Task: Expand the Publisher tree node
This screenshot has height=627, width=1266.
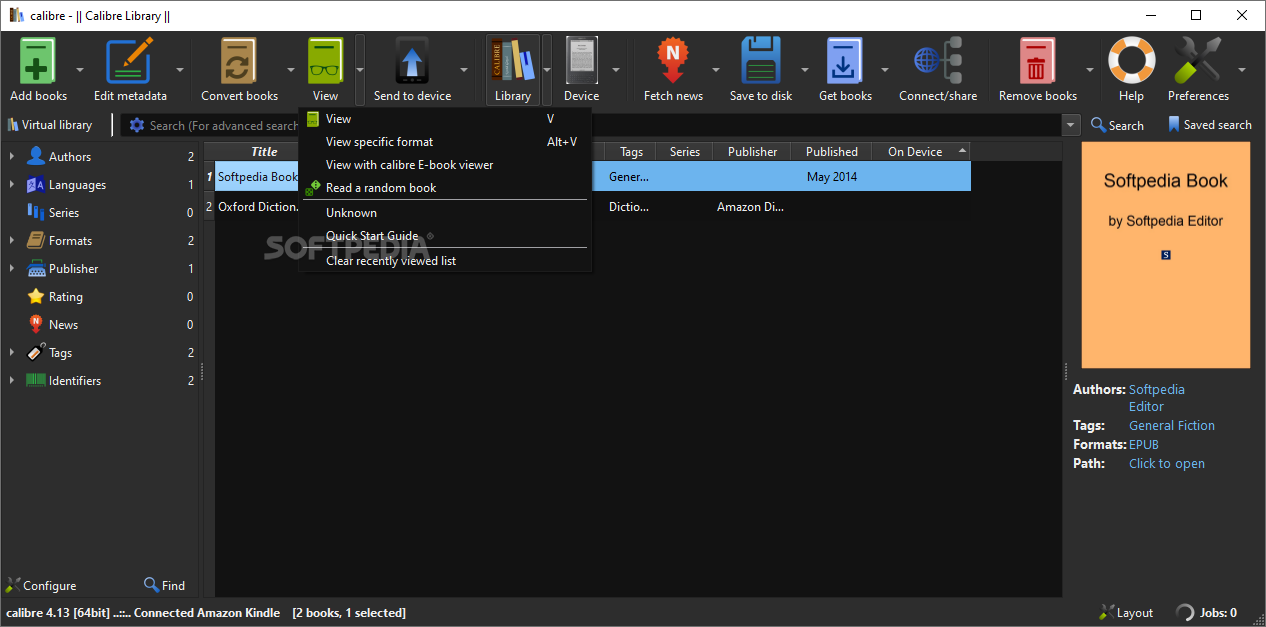Action: [x=12, y=269]
